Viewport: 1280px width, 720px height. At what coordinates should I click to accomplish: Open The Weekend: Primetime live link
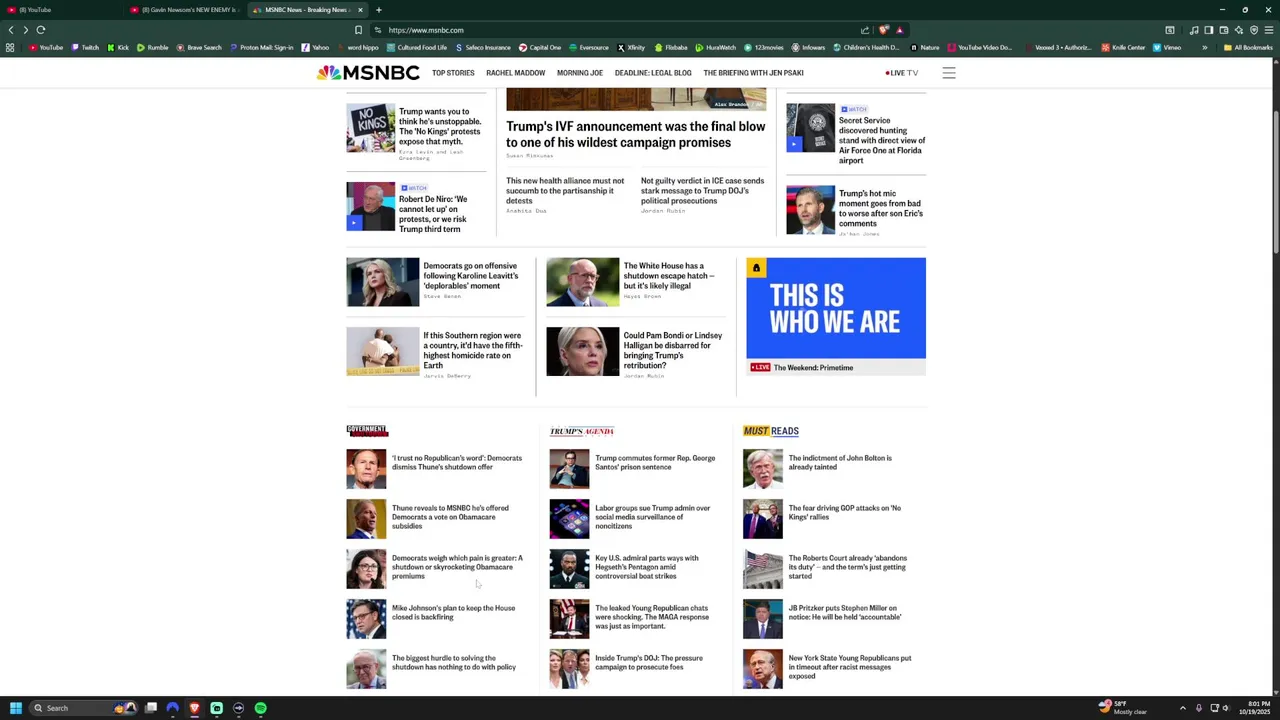(813, 368)
